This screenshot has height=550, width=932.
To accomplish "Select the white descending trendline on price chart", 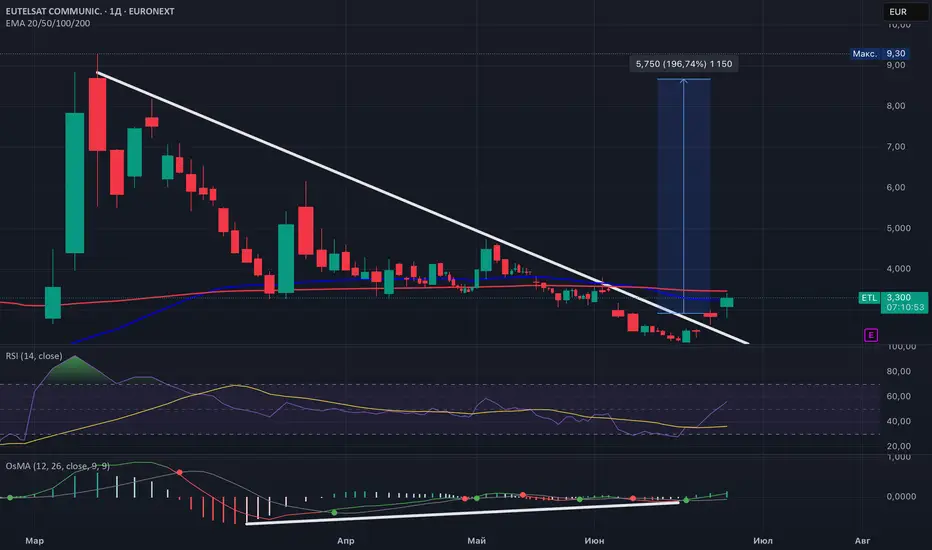I will click(422, 208).
